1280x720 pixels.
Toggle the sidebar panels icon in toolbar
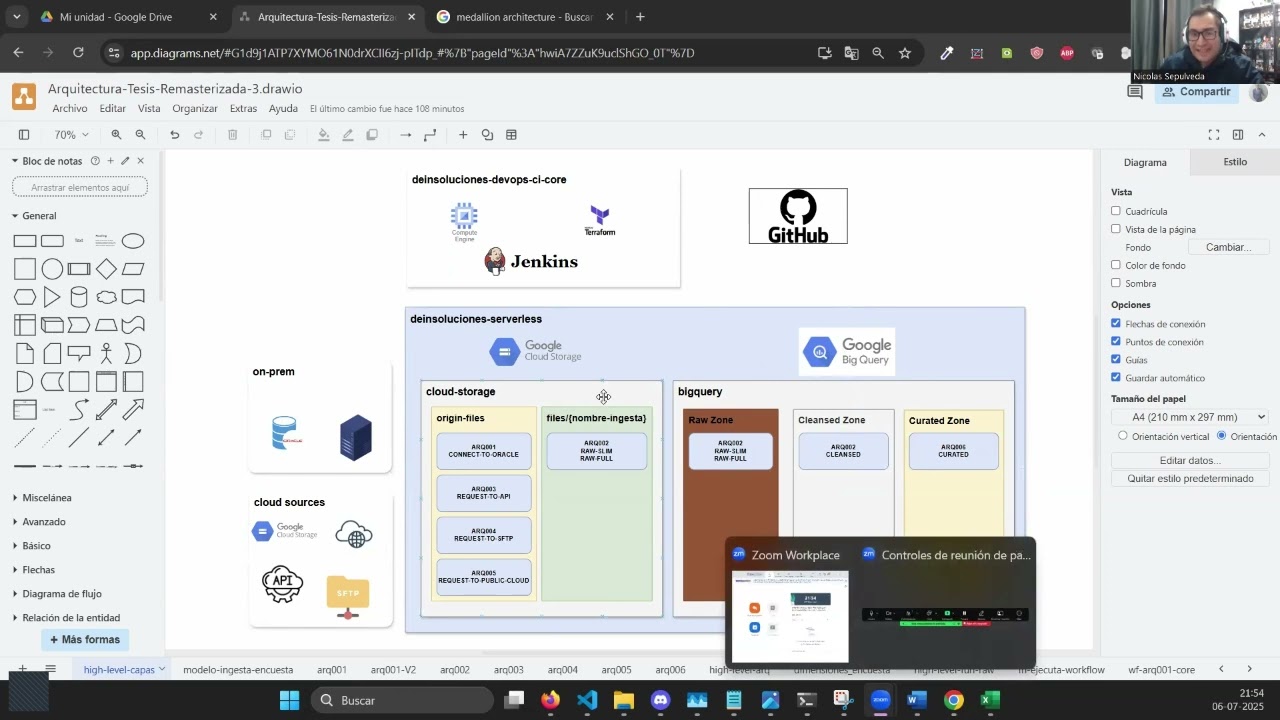click(x=24, y=135)
